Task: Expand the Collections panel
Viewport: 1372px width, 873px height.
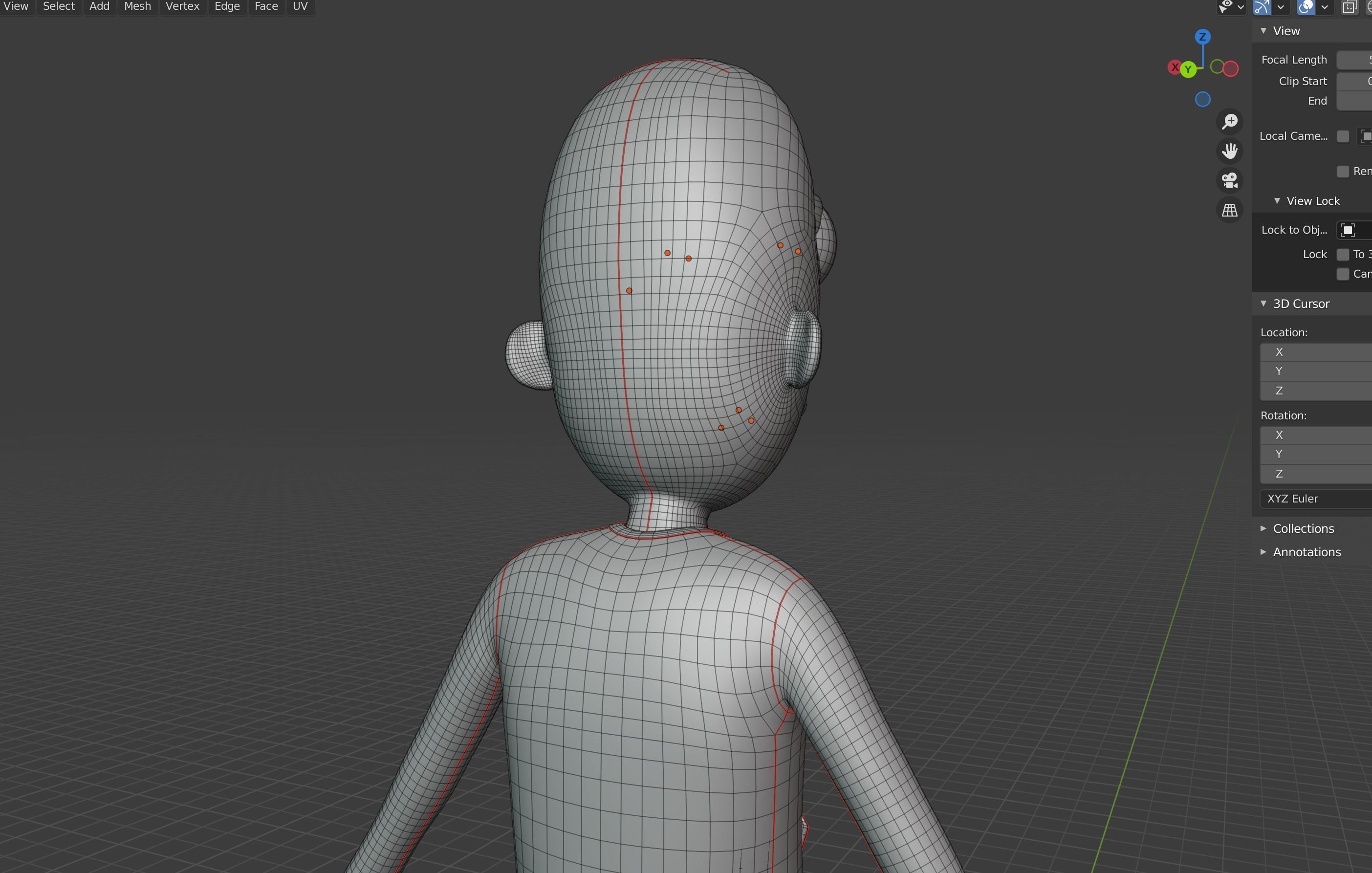Action: pyautogui.click(x=1263, y=529)
